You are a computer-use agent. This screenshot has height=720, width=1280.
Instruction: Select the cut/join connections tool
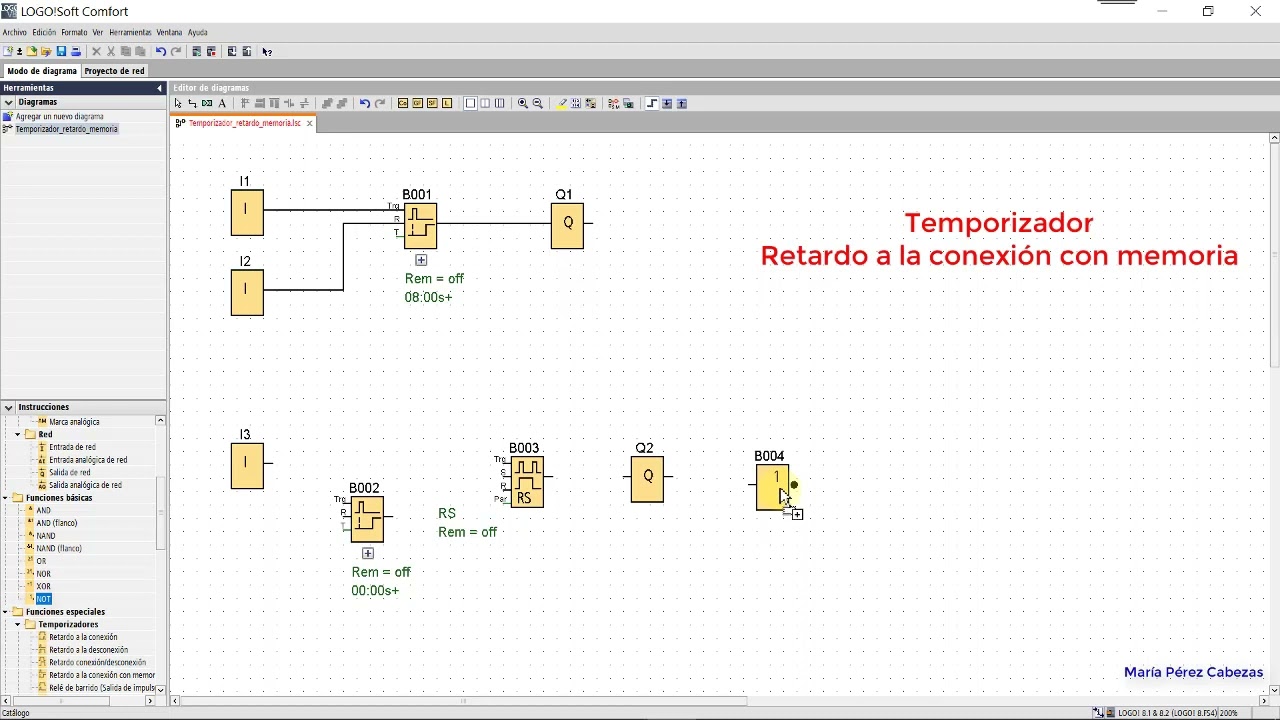pos(207,103)
